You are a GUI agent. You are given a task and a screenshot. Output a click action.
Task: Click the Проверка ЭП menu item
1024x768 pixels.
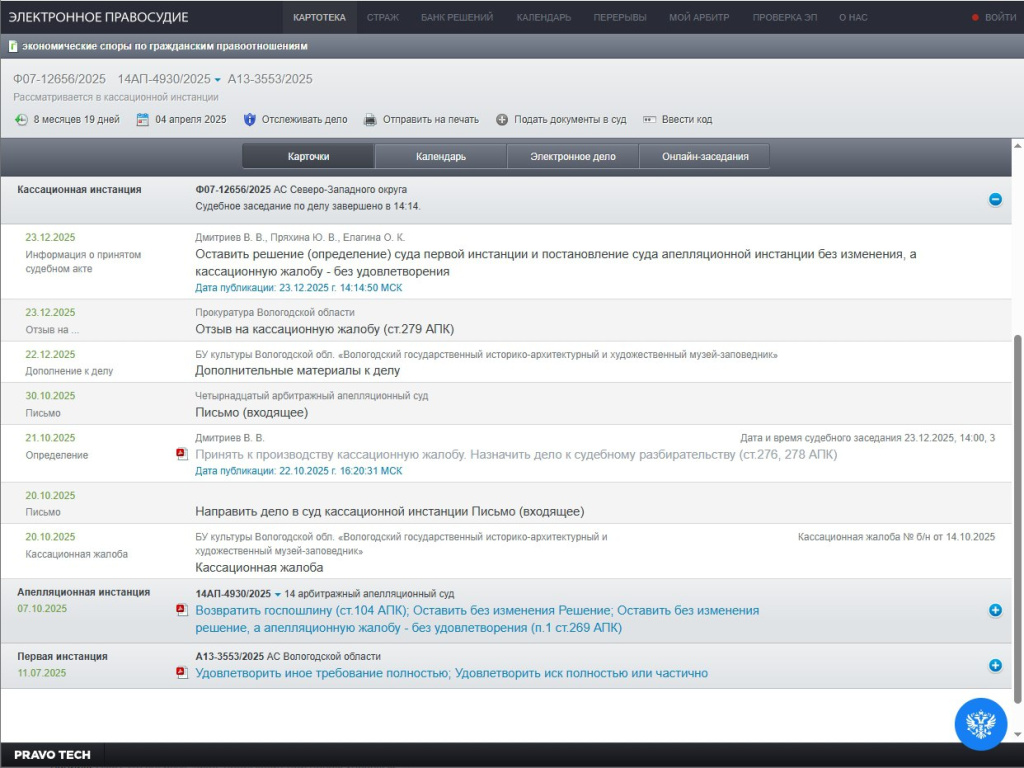pos(783,17)
